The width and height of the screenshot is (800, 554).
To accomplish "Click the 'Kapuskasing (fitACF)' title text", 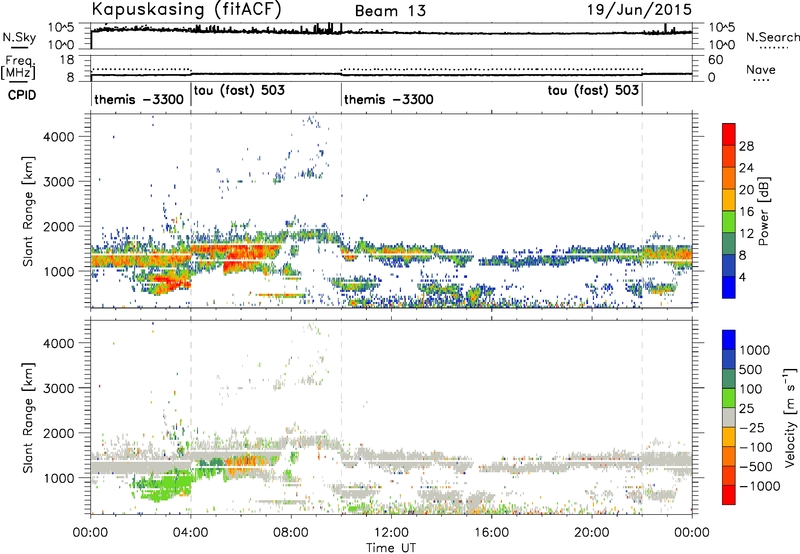I will pyautogui.click(x=187, y=9).
